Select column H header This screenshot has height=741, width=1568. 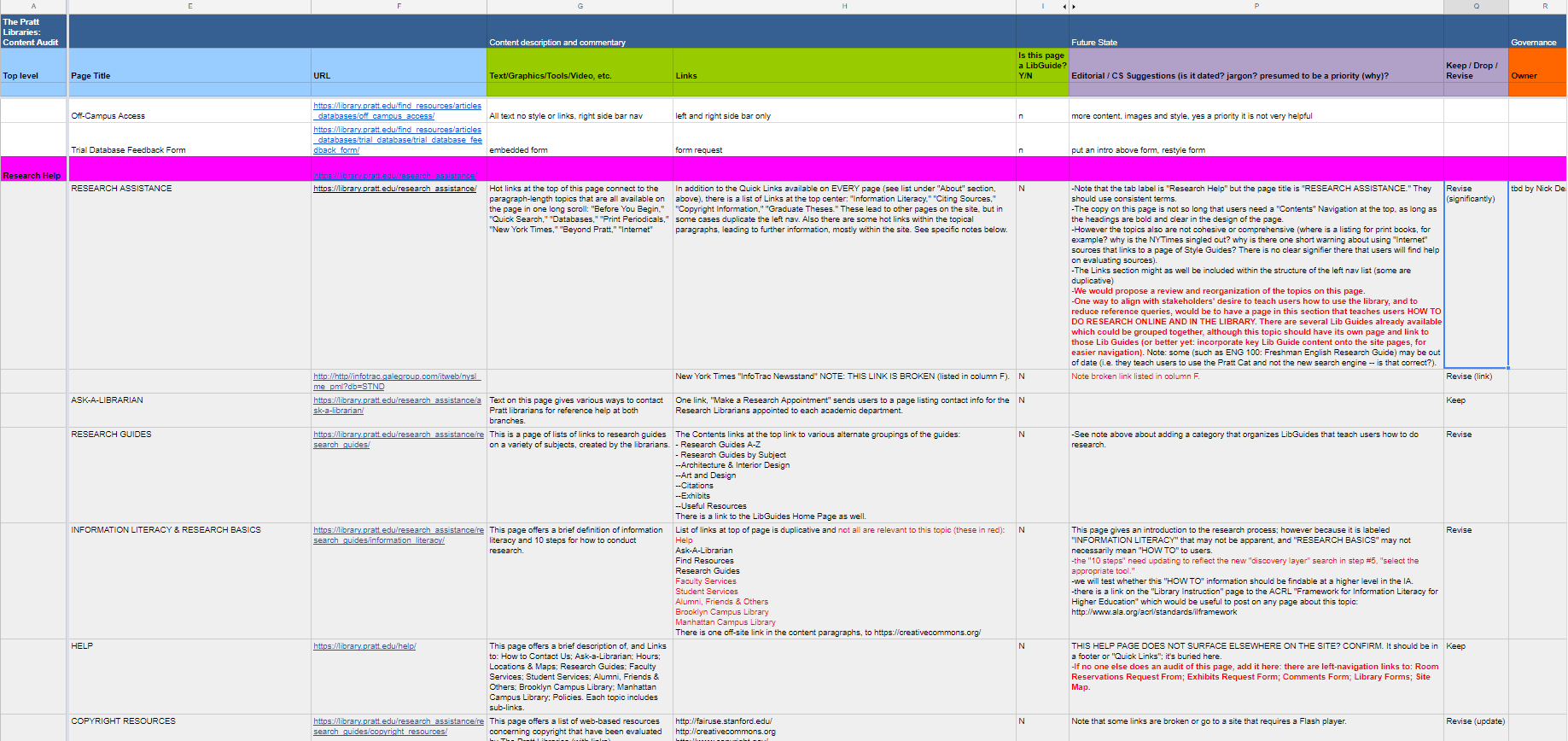[844, 6]
